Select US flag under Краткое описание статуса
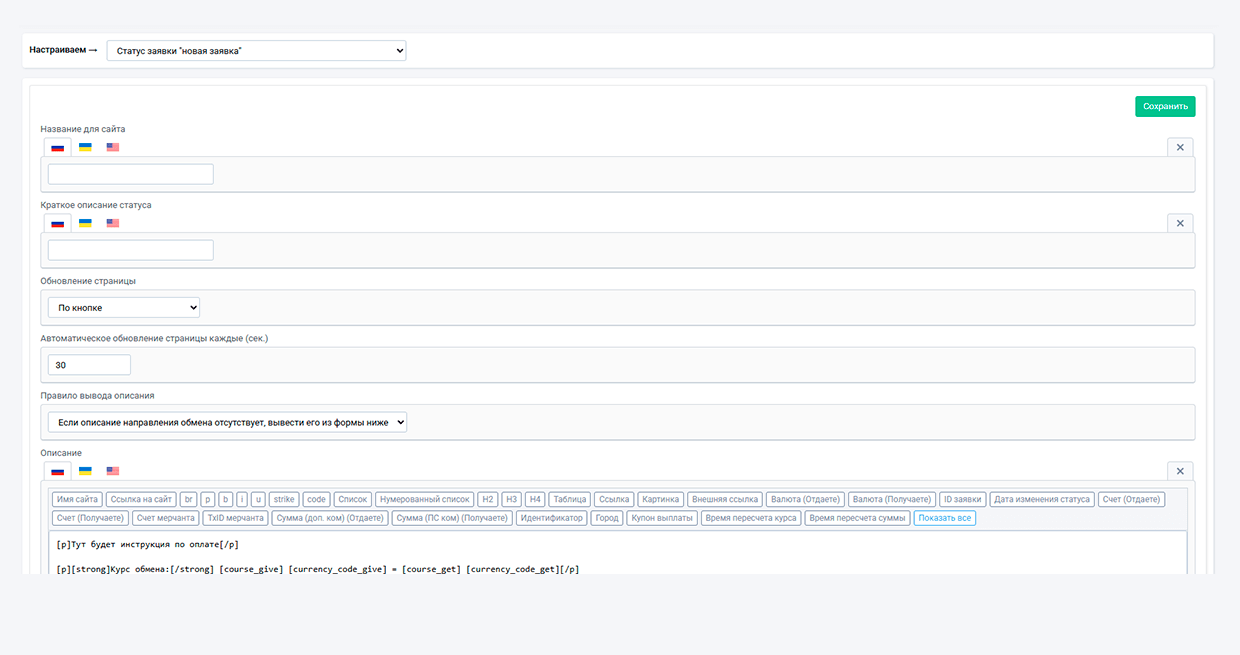The image size is (1240, 655). (112, 223)
